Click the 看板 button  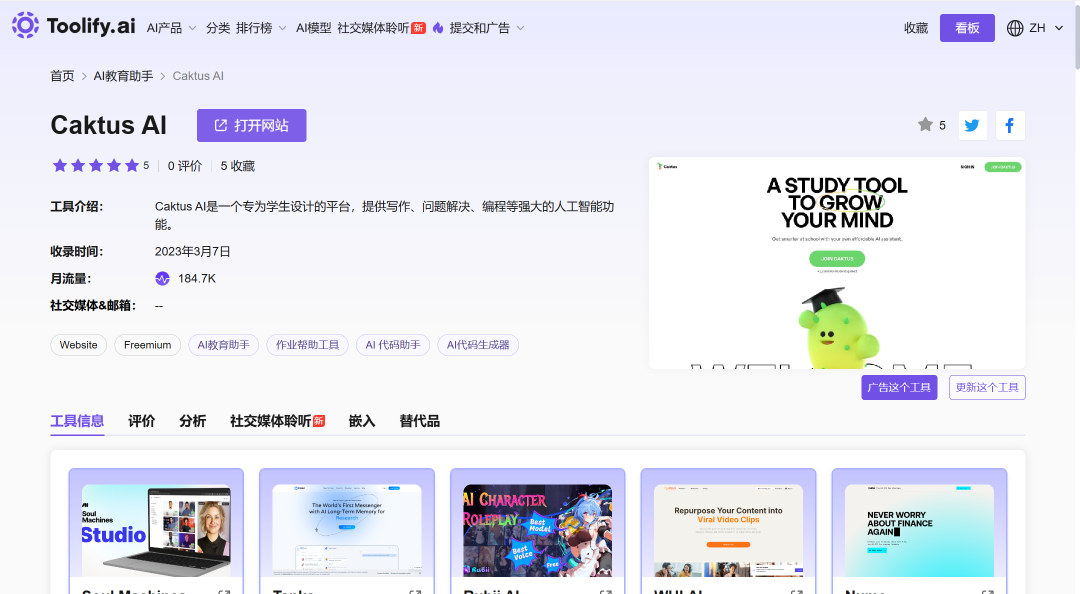[967, 28]
